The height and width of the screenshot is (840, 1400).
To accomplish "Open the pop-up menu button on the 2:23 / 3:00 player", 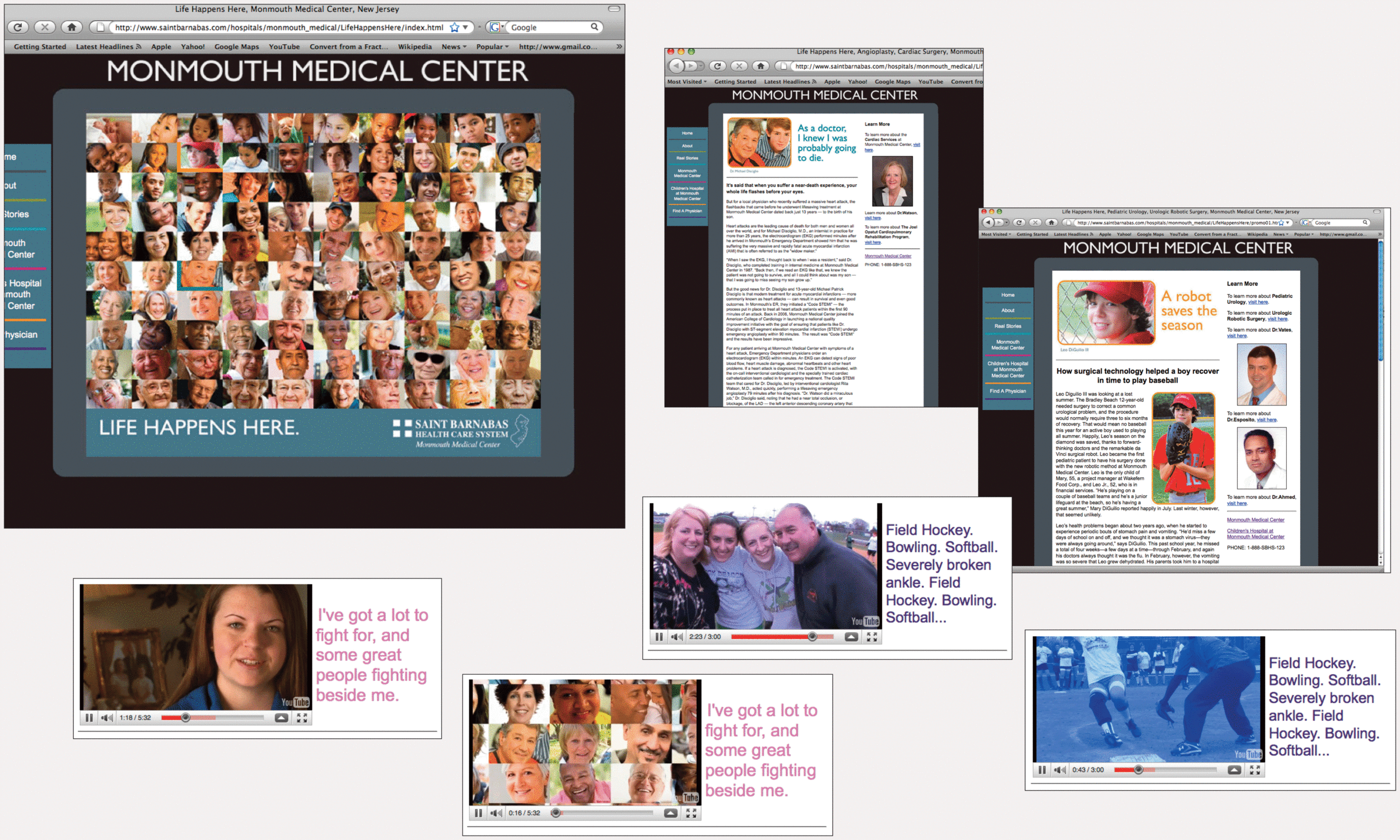I will click(851, 637).
